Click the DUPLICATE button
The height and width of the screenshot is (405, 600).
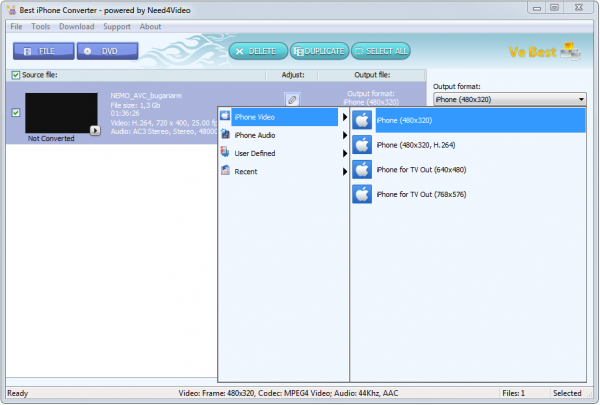click(x=320, y=51)
